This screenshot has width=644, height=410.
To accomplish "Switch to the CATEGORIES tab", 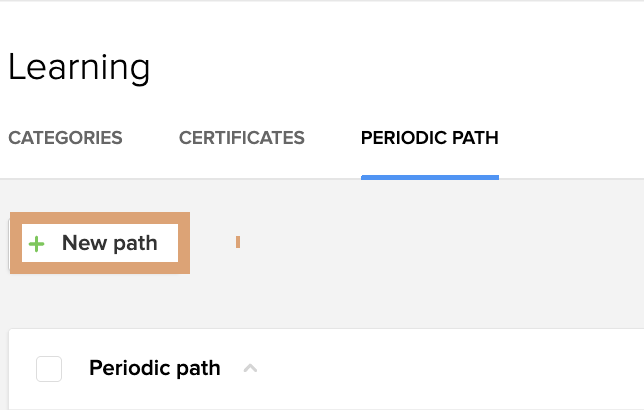I will 65,138.
